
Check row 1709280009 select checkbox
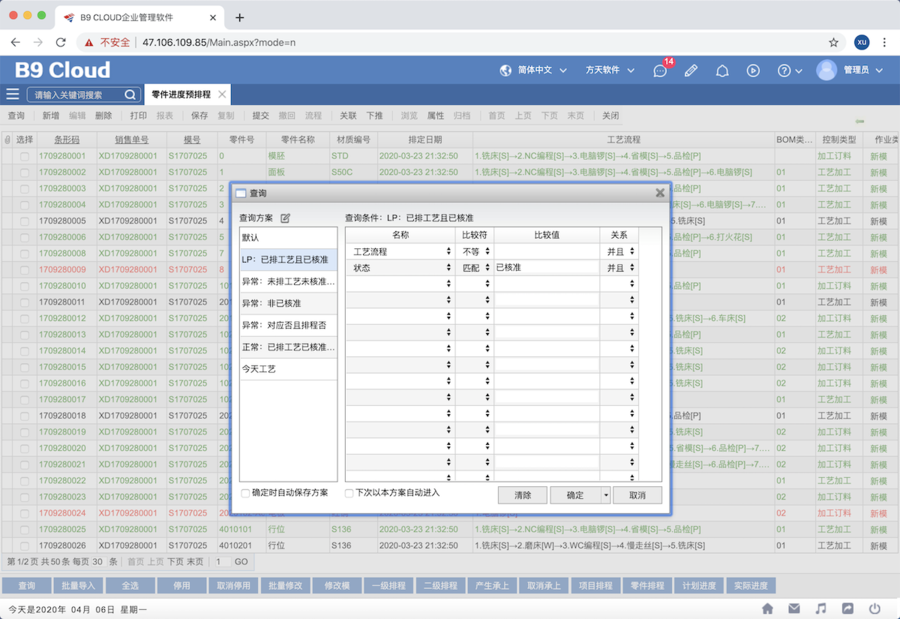[24, 269]
